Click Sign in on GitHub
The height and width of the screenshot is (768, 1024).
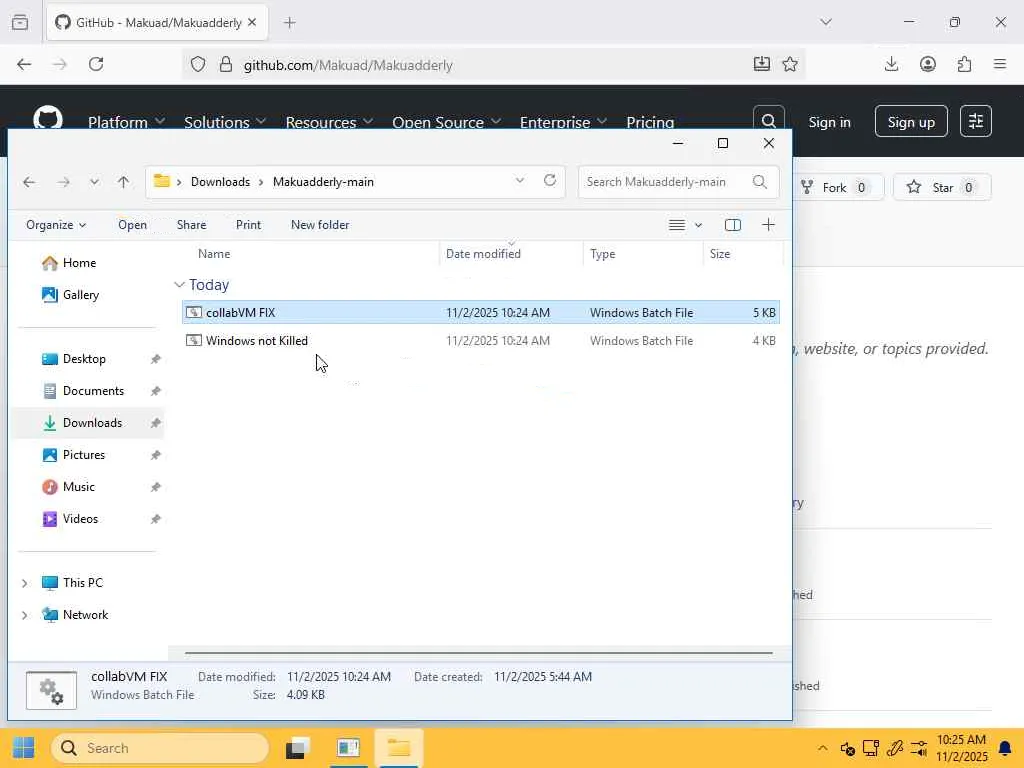(x=829, y=122)
